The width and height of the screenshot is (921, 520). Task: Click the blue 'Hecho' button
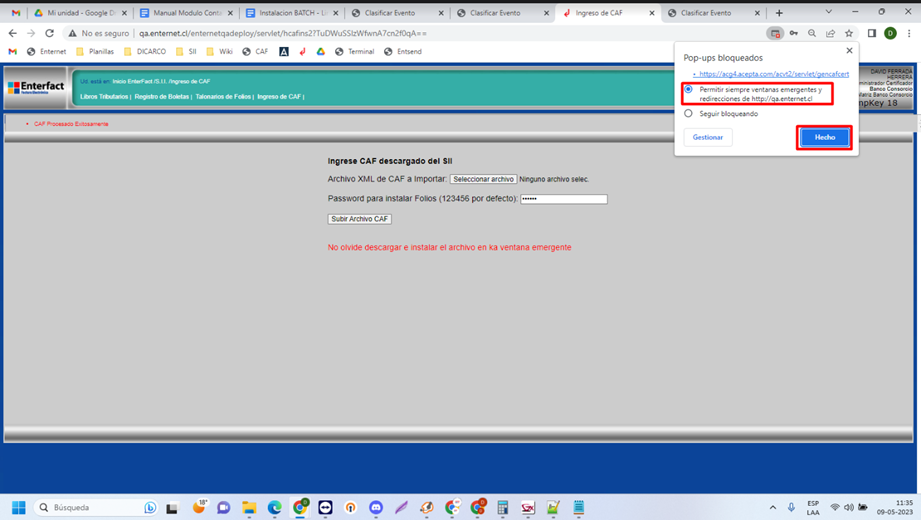[824, 137]
